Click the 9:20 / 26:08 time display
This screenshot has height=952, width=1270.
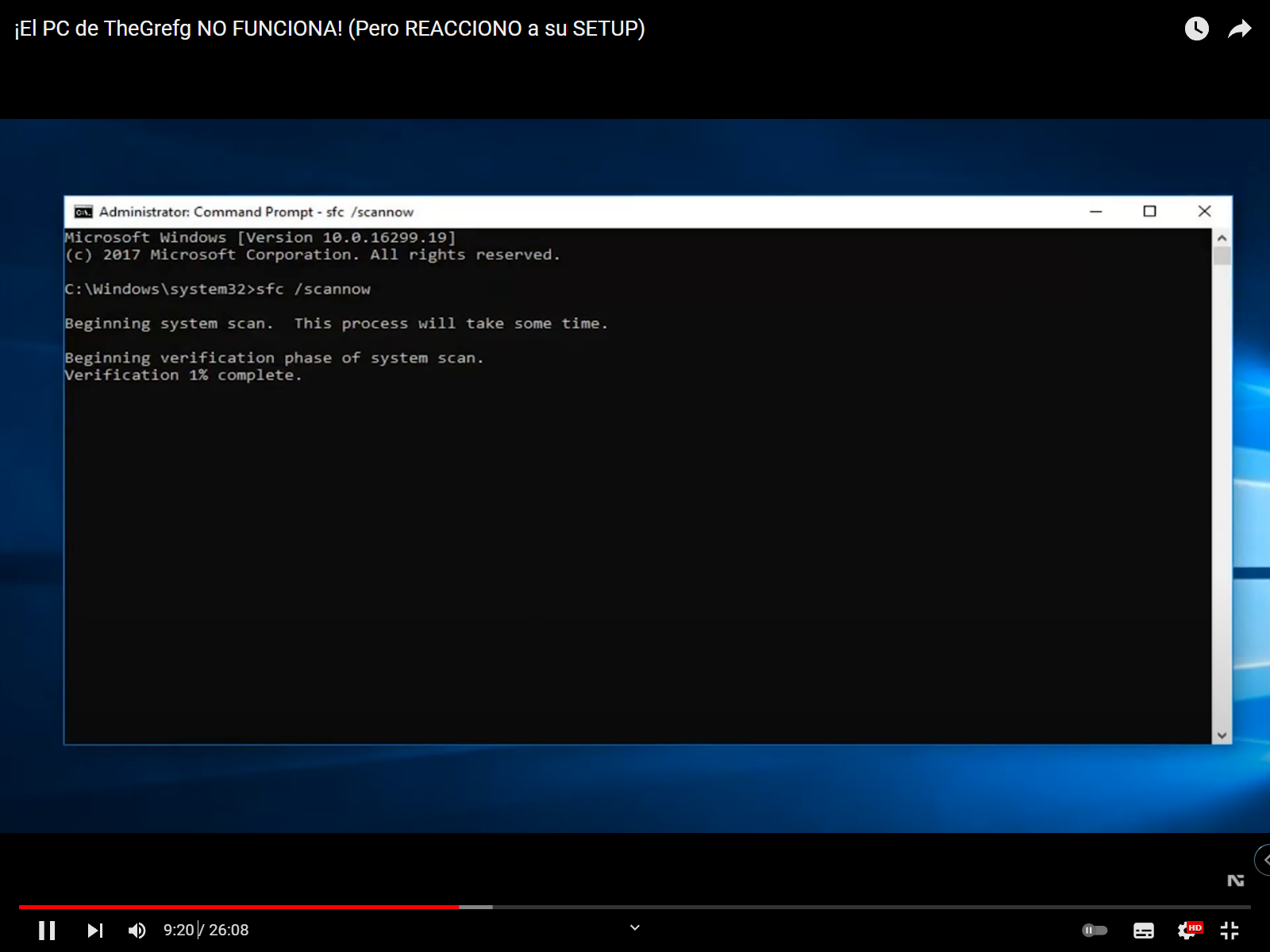click(206, 930)
